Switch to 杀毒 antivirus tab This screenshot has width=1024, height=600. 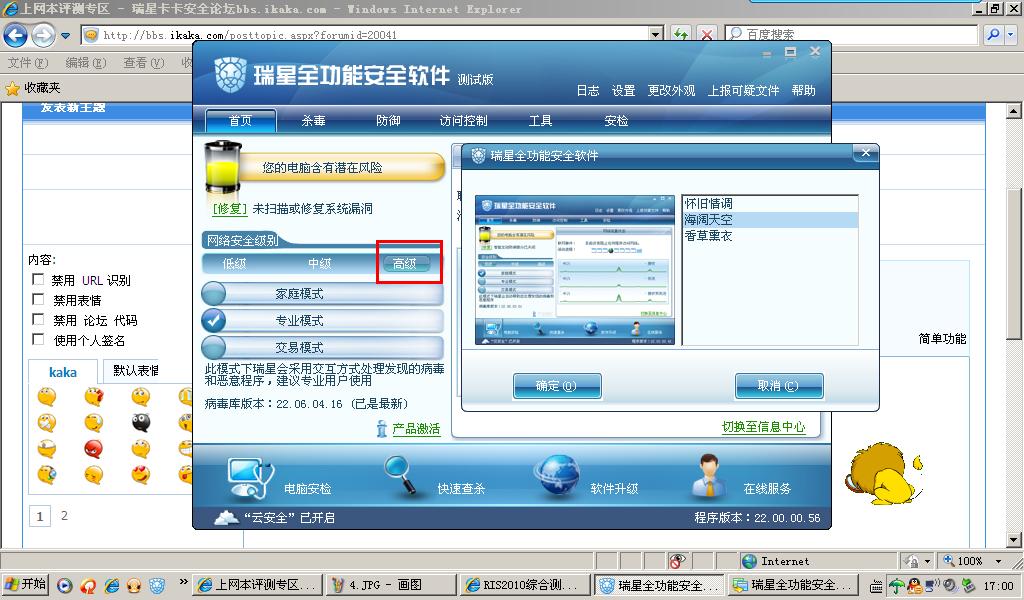(x=313, y=121)
